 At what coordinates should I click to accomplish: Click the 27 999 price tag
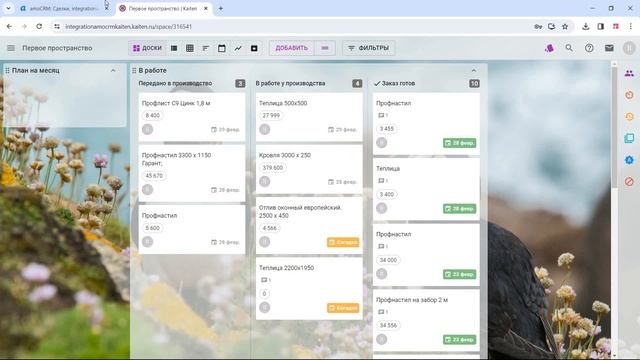click(271, 116)
